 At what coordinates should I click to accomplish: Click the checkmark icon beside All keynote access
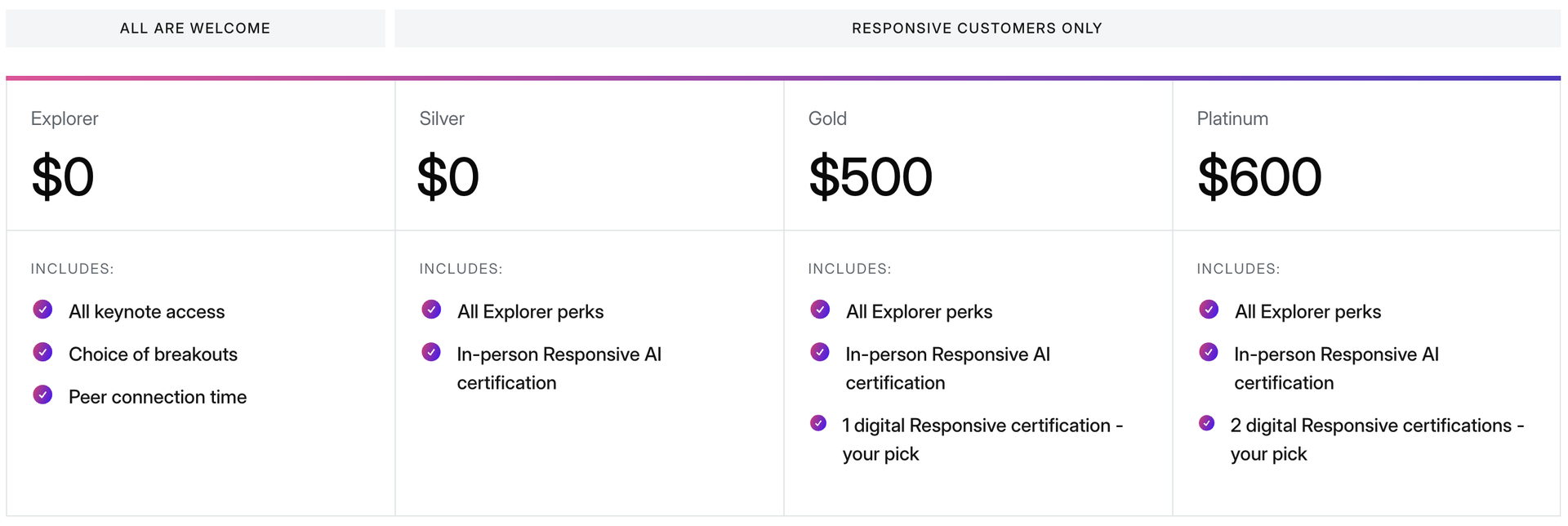pos(42,310)
